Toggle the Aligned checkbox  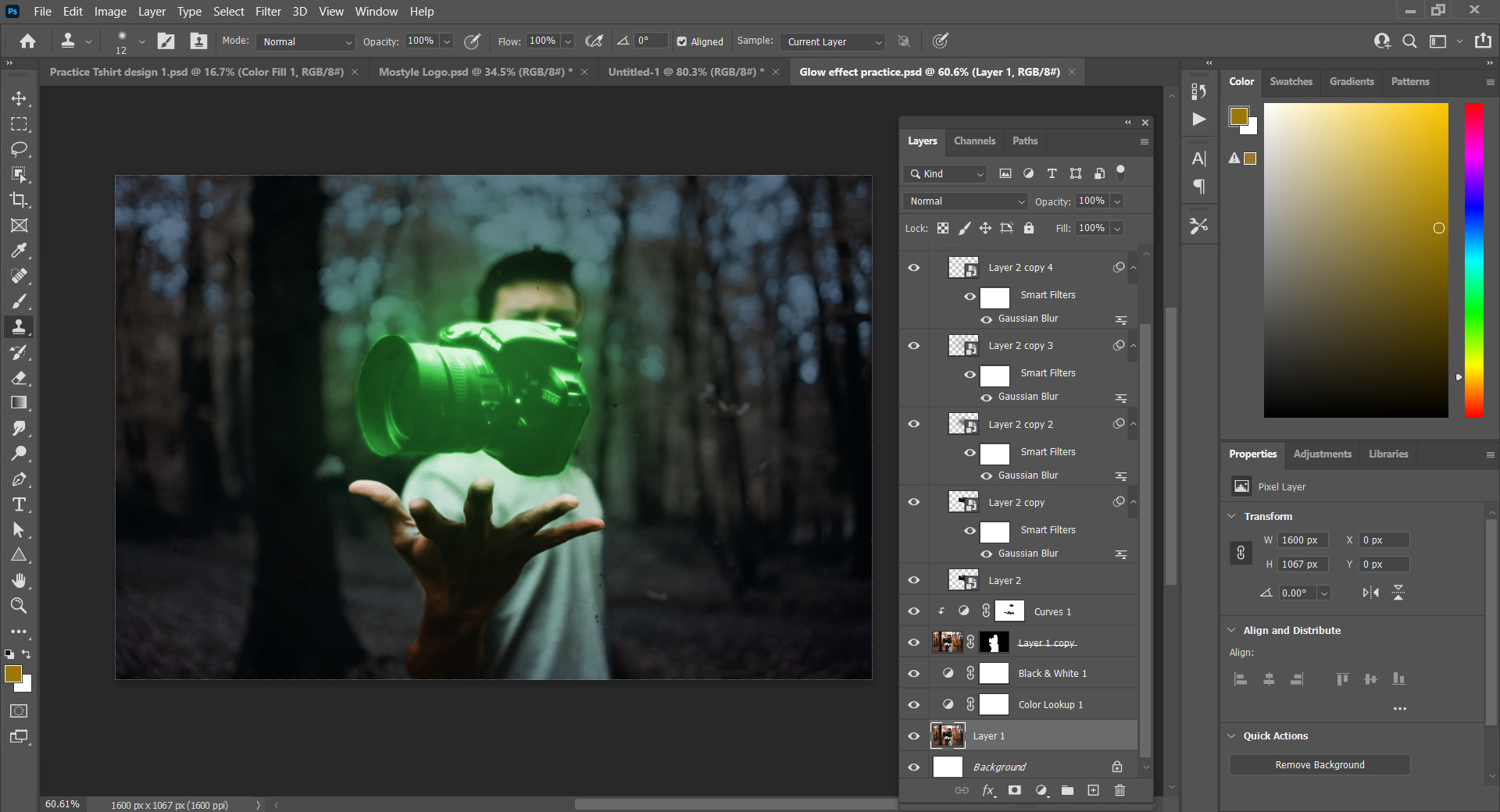tap(682, 41)
